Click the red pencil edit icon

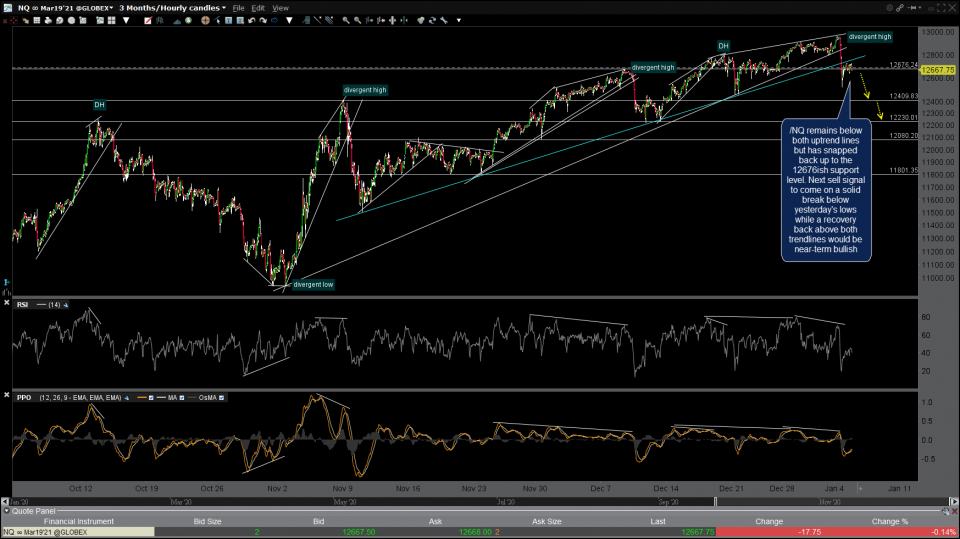[x=148, y=20]
